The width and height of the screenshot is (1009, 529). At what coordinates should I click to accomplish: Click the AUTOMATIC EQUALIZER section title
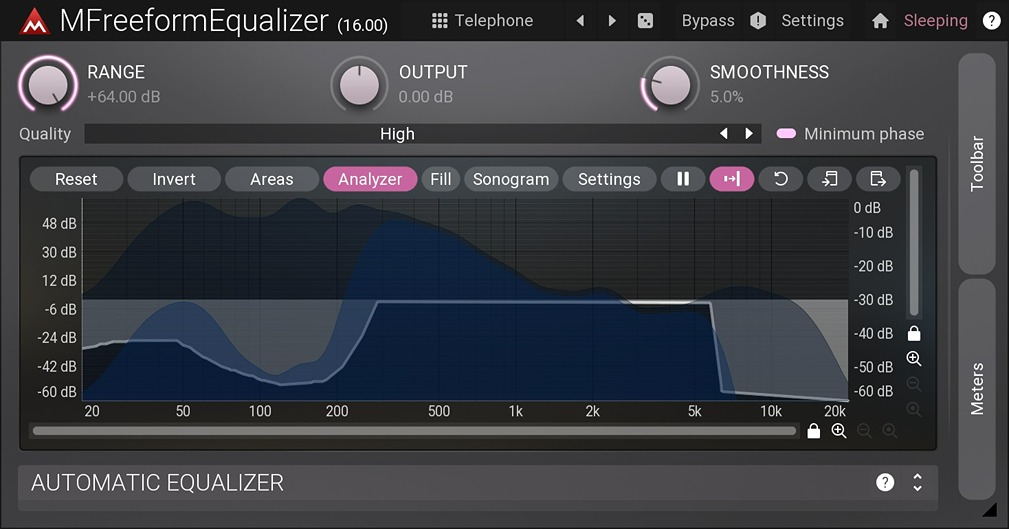tap(158, 482)
